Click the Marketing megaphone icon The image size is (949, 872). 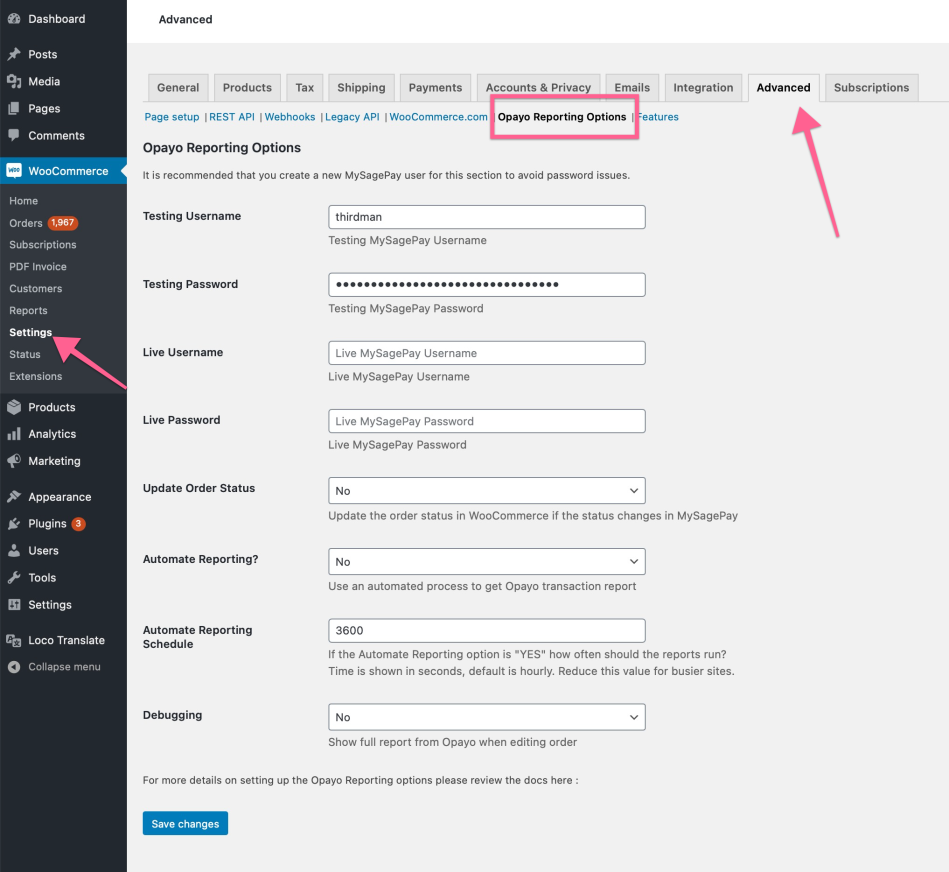(x=14, y=461)
